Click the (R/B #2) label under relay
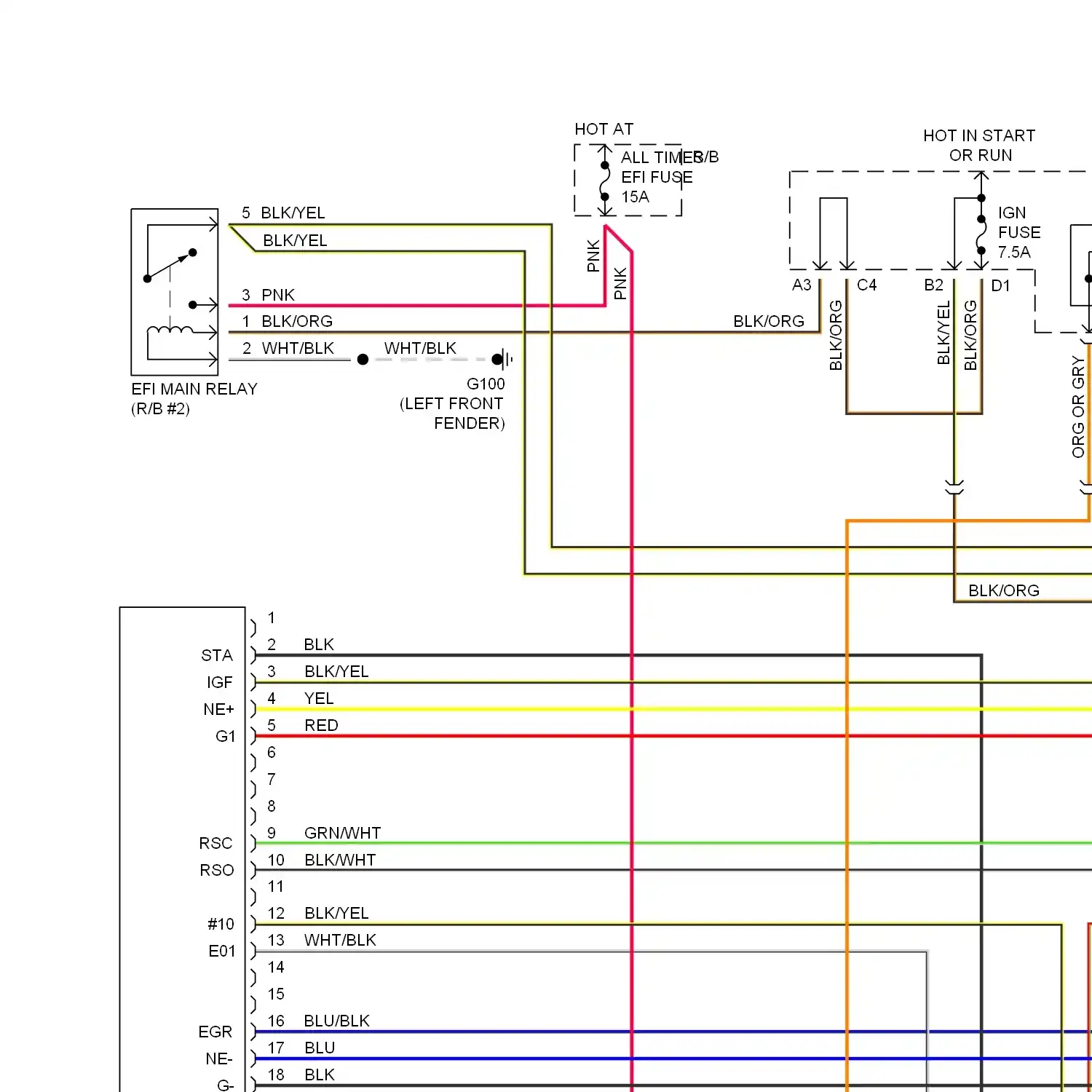The image size is (1092, 1092). 160,408
